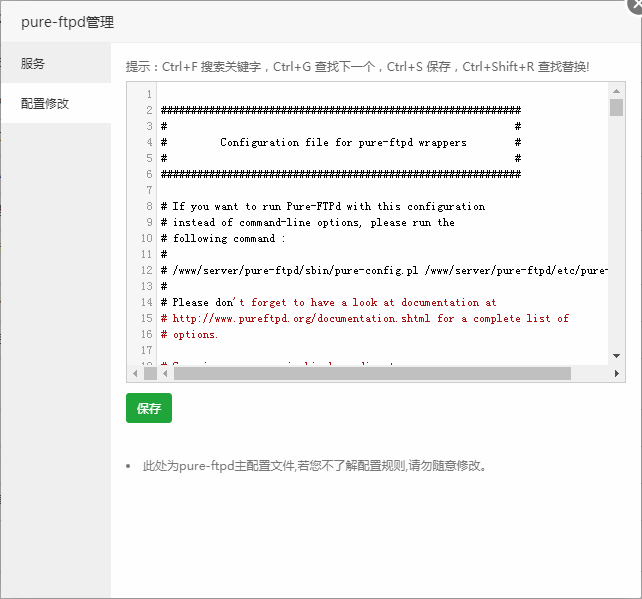Click the vertical scrollbar up arrow
The image size is (642, 599).
[616, 91]
